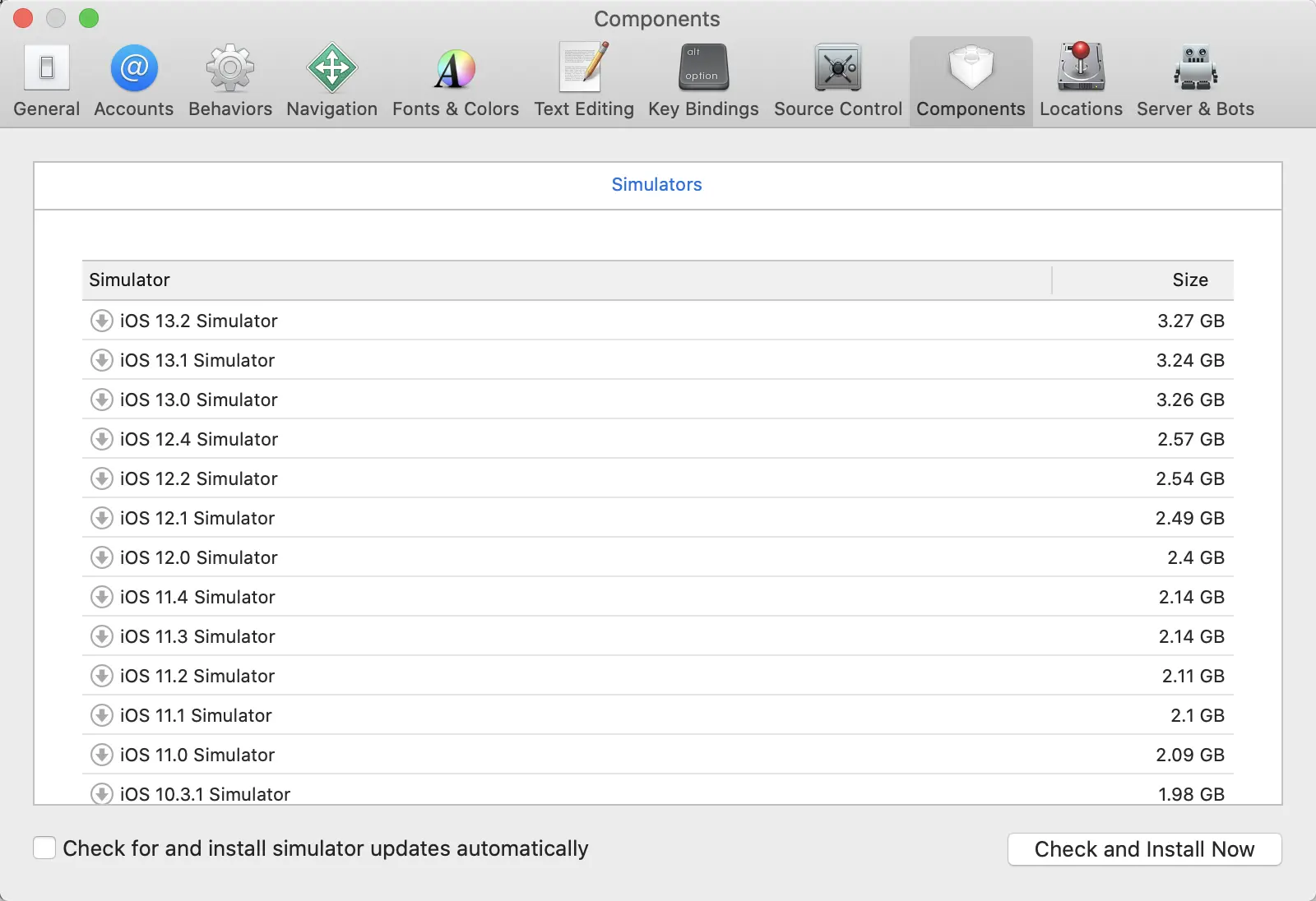The height and width of the screenshot is (901, 1316).
Task: Select the 3.24 GB size value
Action: 1190,360
